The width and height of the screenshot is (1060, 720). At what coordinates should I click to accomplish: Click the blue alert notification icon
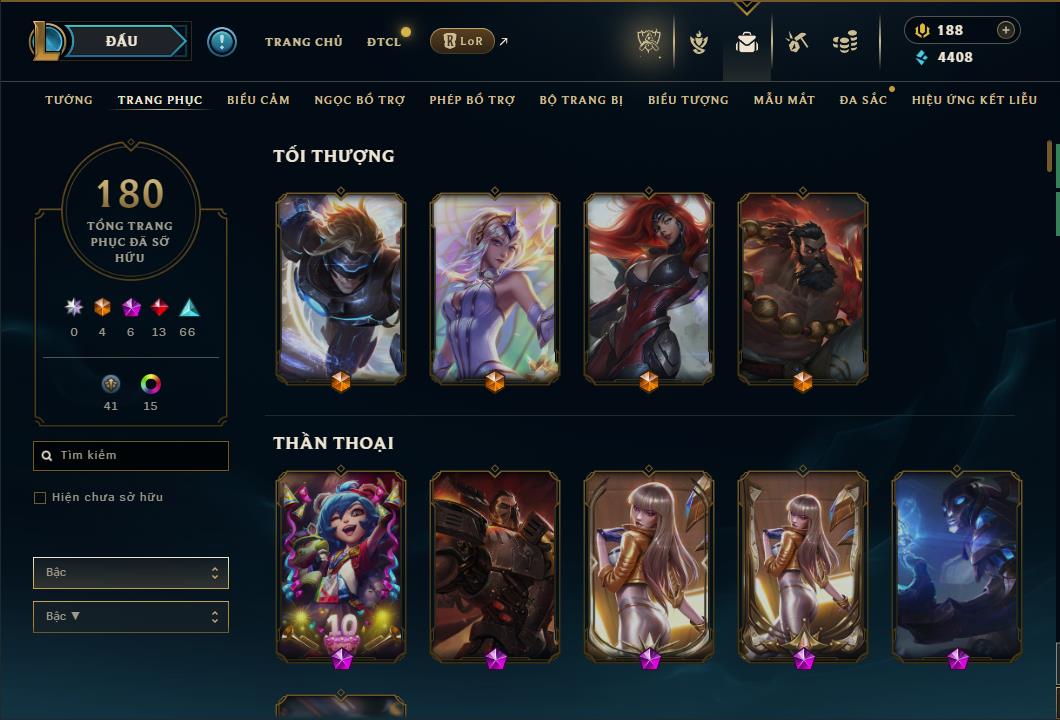point(222,42)
